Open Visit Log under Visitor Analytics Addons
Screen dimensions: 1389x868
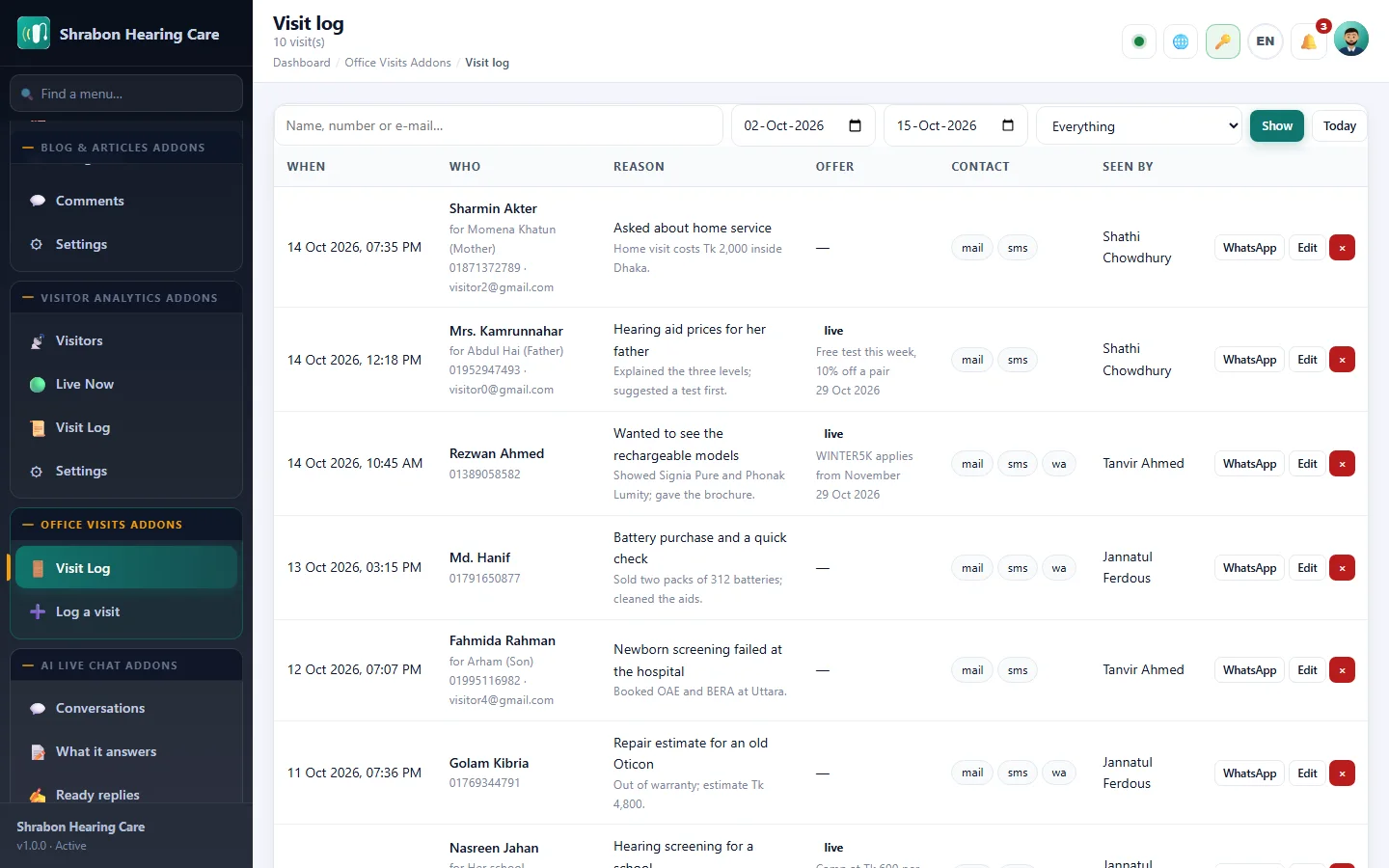pos(126,428)
